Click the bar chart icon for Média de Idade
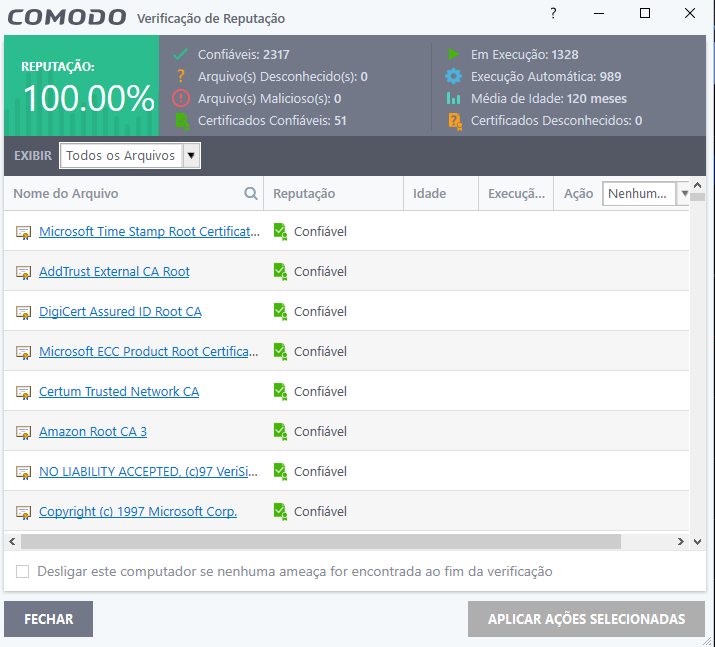The image size is (715, 647). [453, 98]
